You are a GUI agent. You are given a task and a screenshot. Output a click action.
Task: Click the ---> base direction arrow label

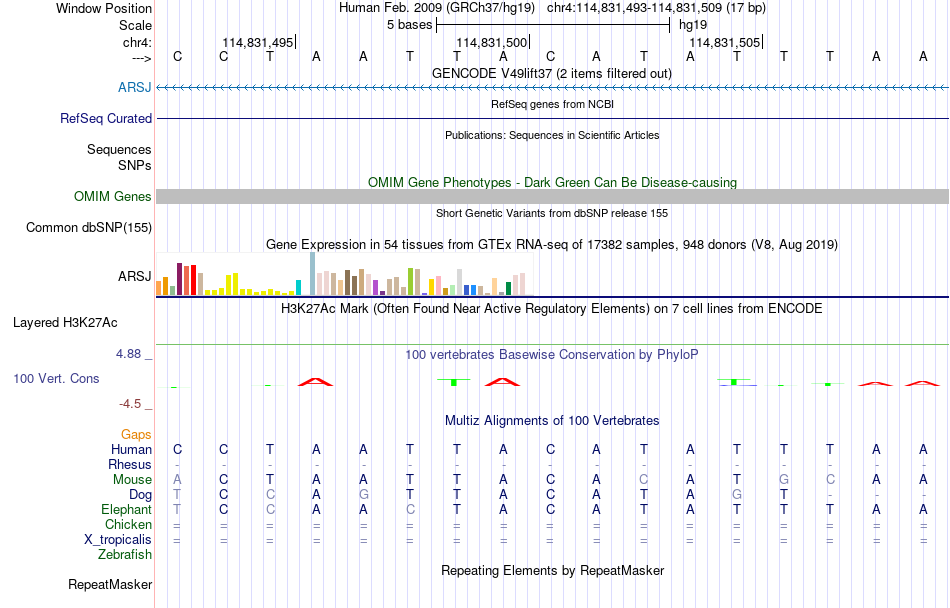click(141, 58)
